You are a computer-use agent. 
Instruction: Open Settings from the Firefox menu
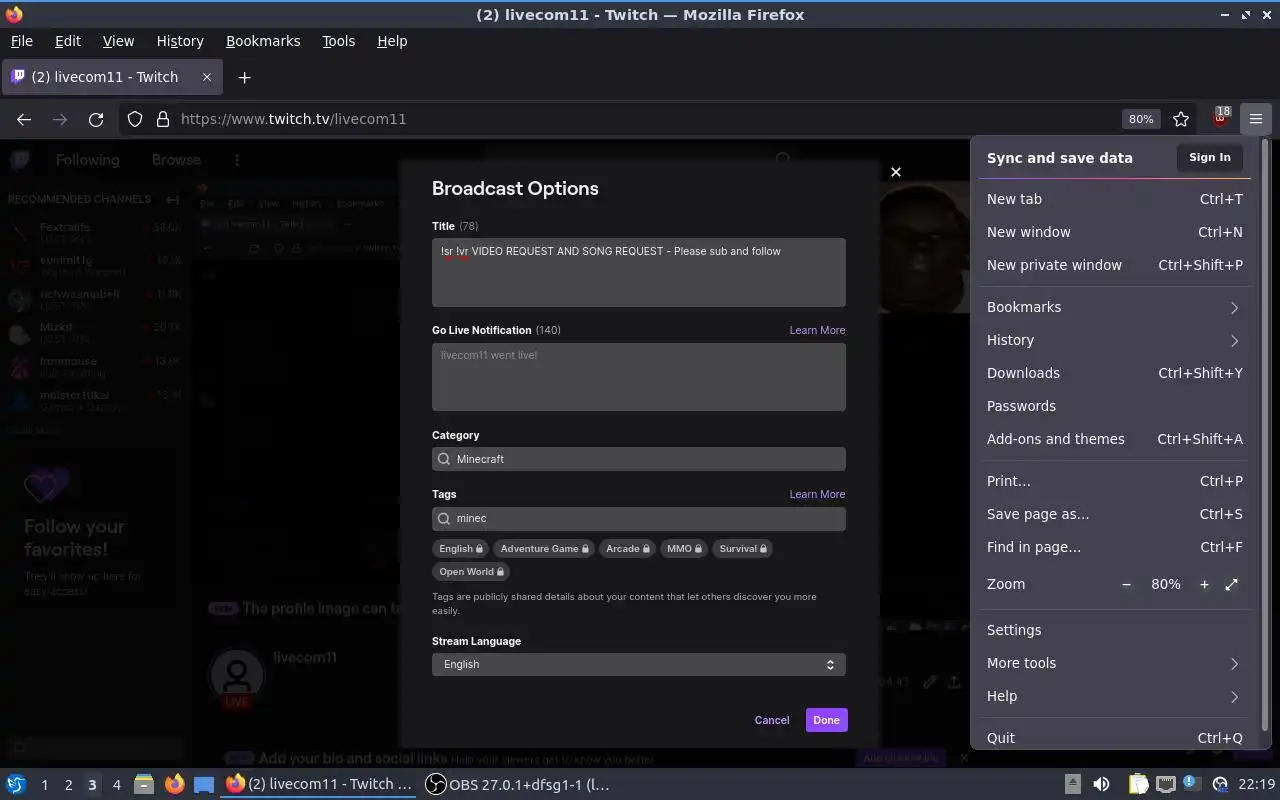pos(1116,630)
